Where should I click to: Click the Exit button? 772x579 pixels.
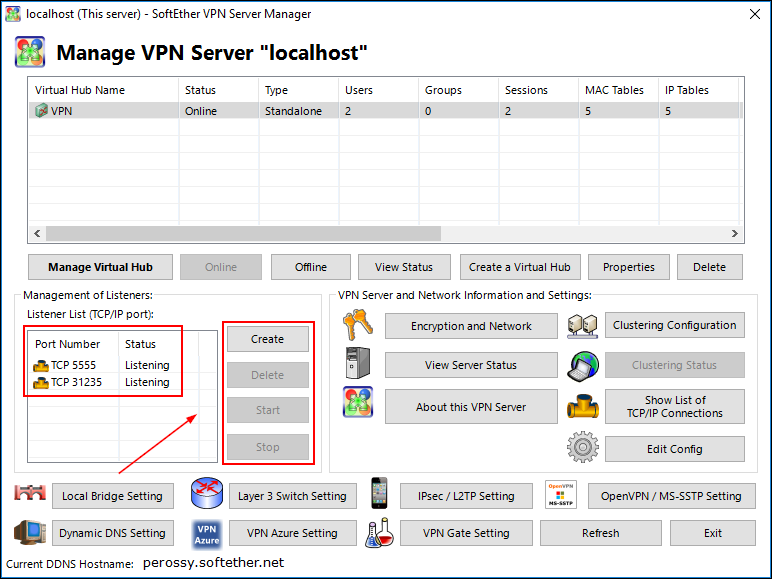712,533
